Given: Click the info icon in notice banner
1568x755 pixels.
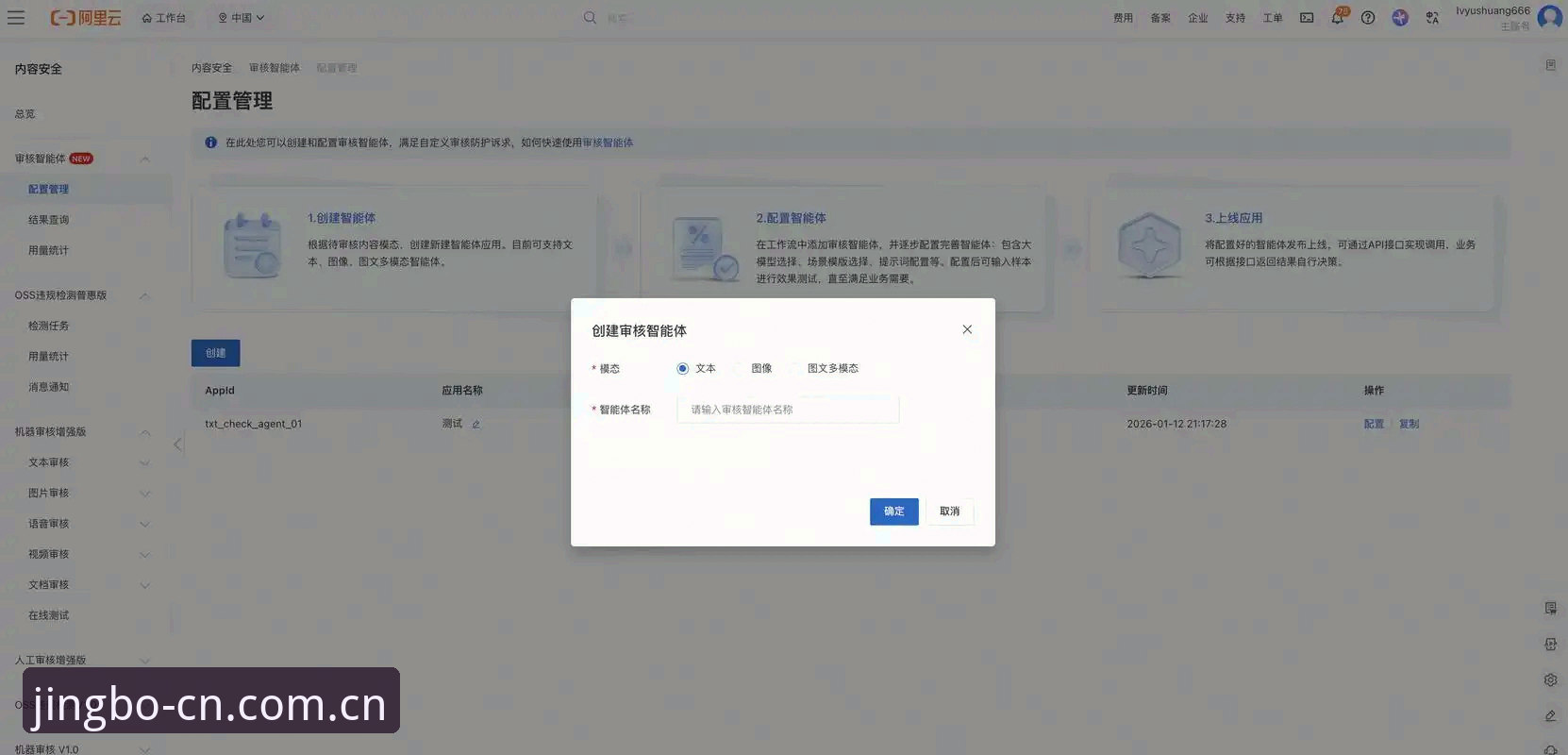Looking at the screenshot, I should pos(211,143).
